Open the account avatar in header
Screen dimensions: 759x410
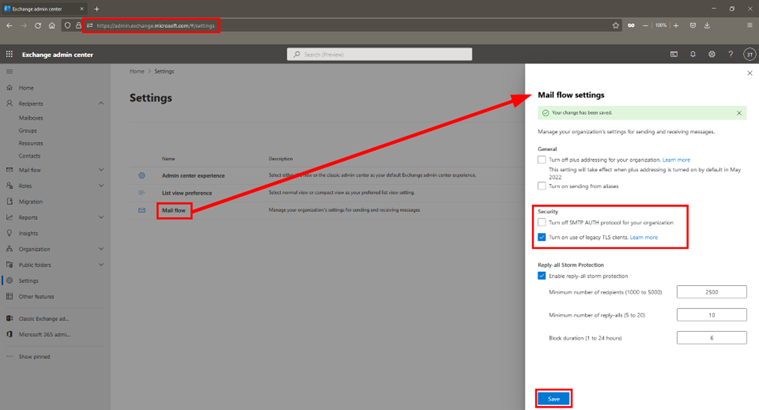[x=748, y=55]
